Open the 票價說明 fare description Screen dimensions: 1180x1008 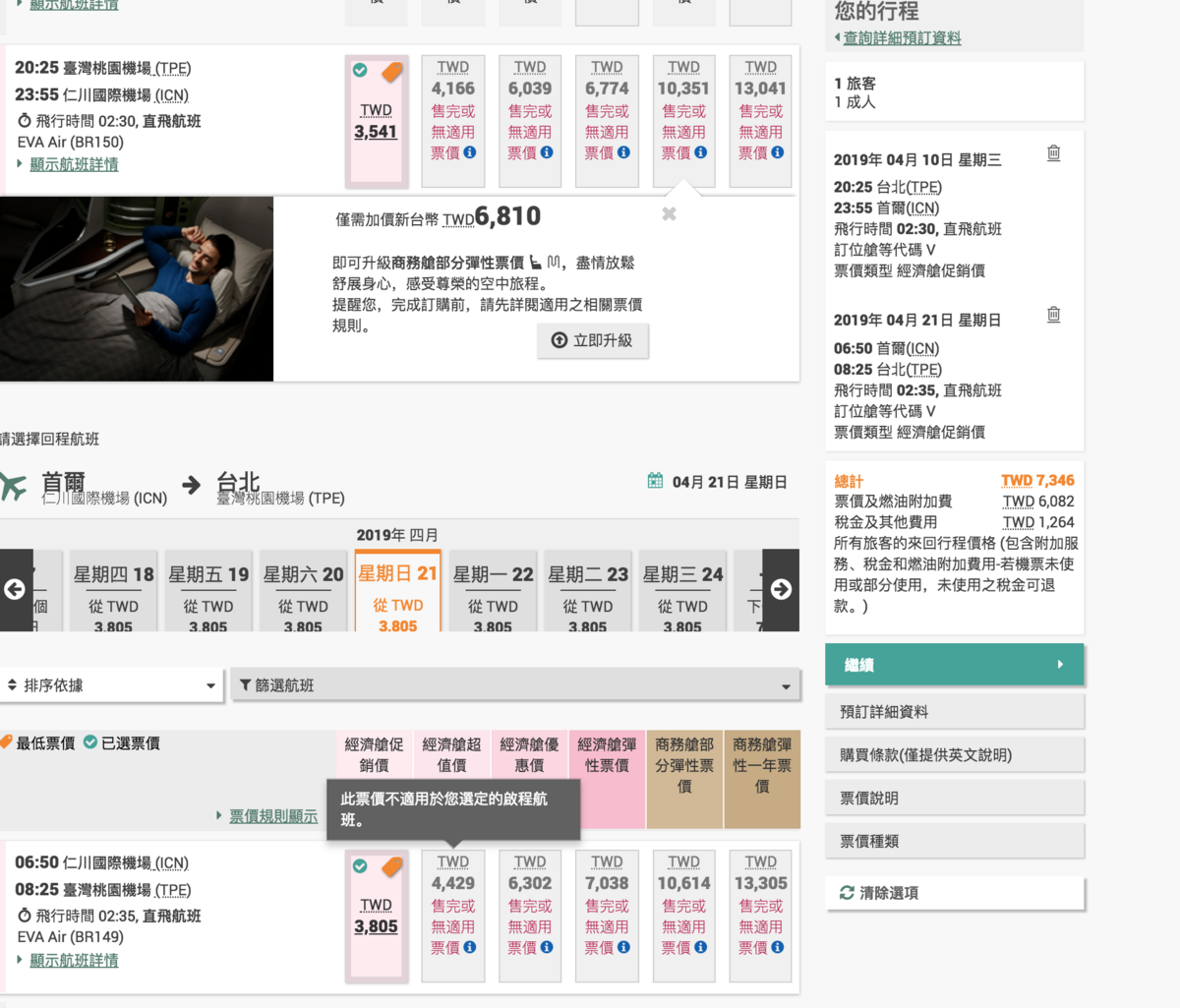coord(955,799)
